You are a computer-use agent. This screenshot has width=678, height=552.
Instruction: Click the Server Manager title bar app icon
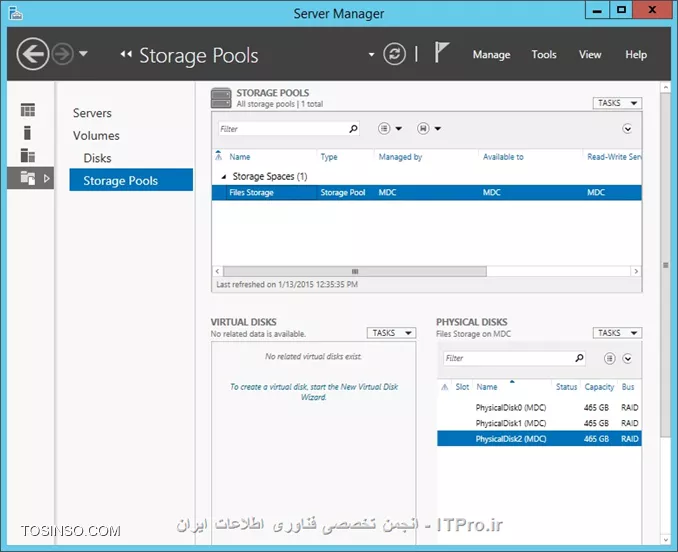(16, 13)
